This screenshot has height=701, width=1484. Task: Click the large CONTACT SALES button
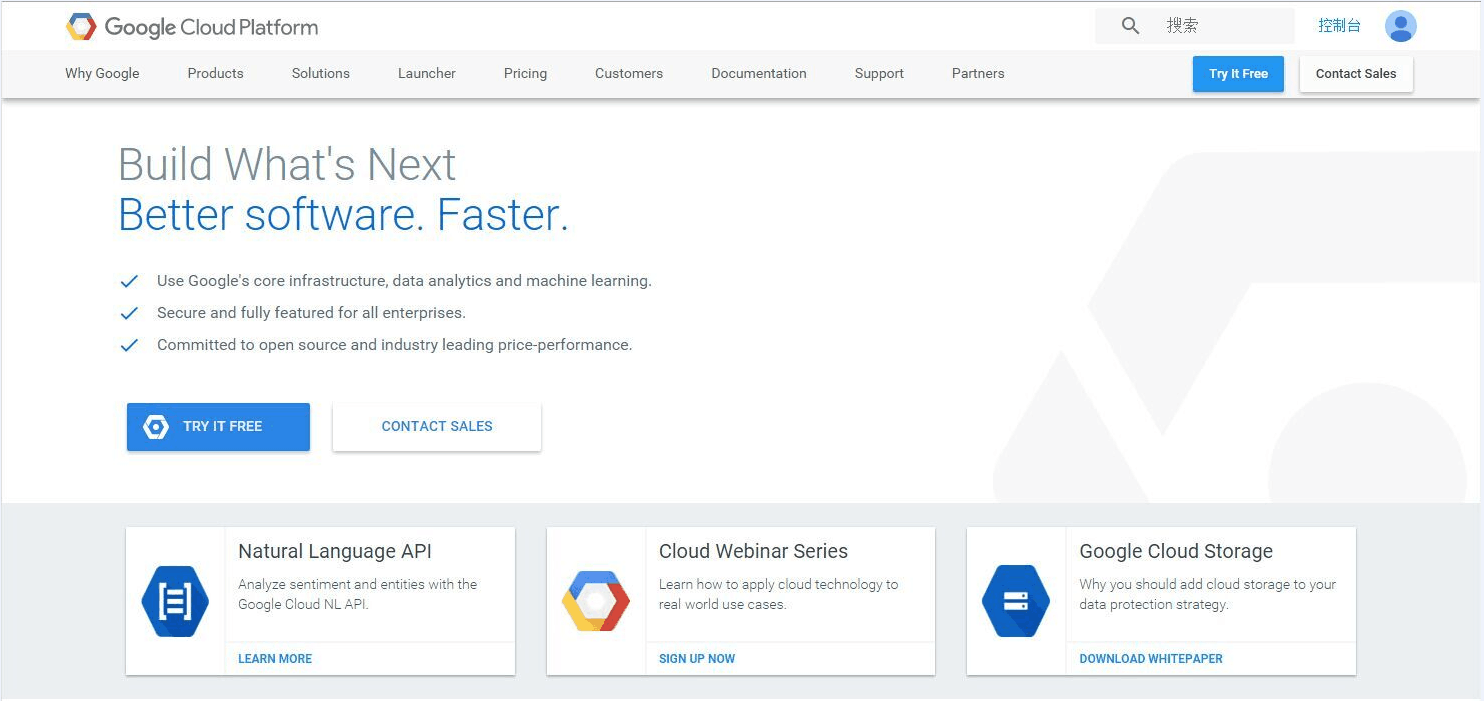click(437, 427)
